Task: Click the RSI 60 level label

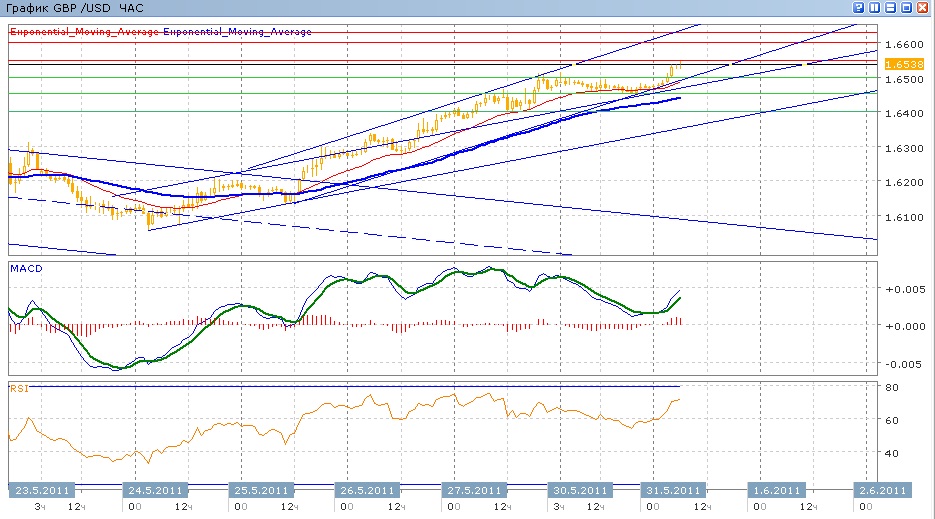Action: point(891,420)
